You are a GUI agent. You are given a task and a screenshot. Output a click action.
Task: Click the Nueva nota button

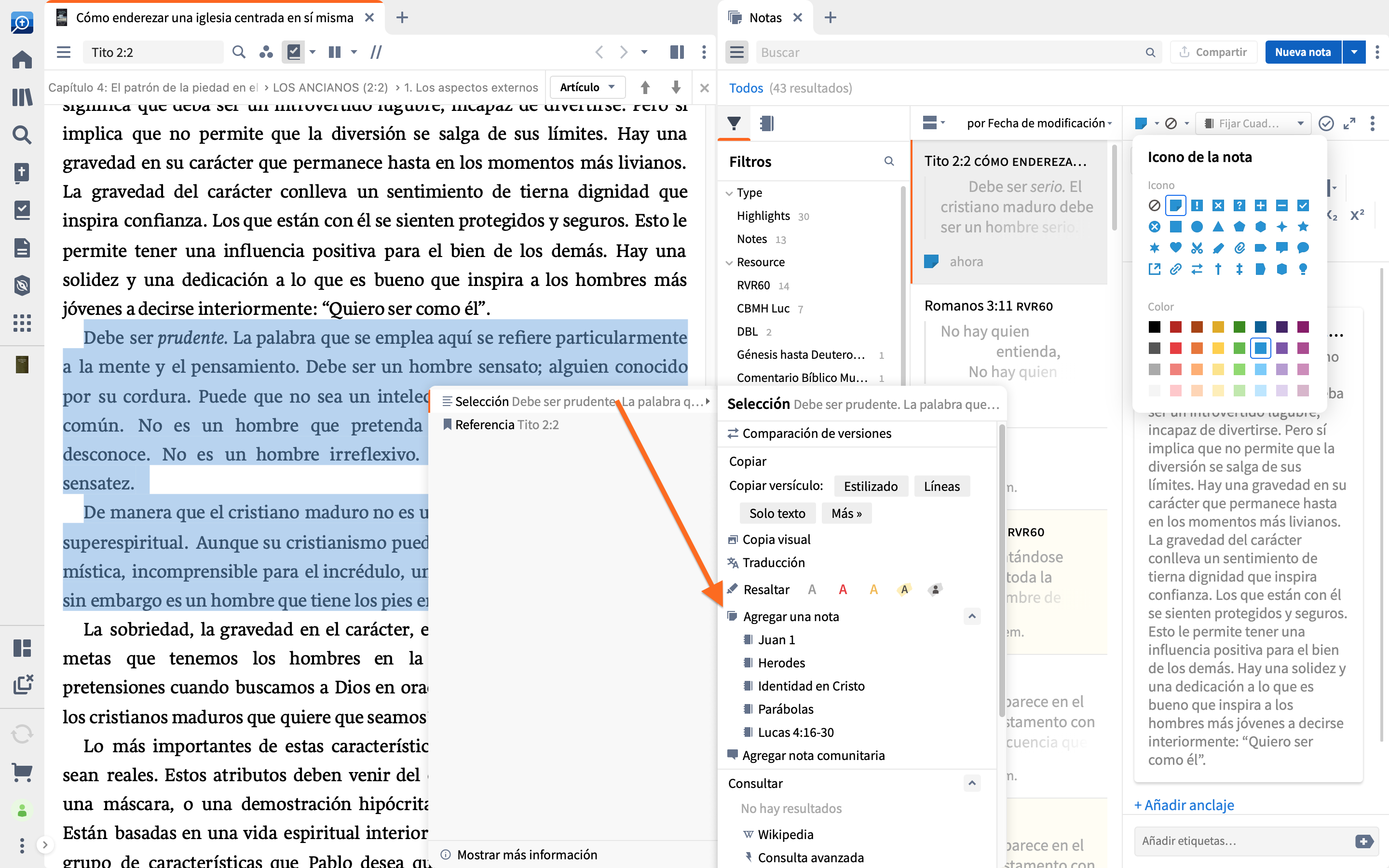[x=1303, y=52]
